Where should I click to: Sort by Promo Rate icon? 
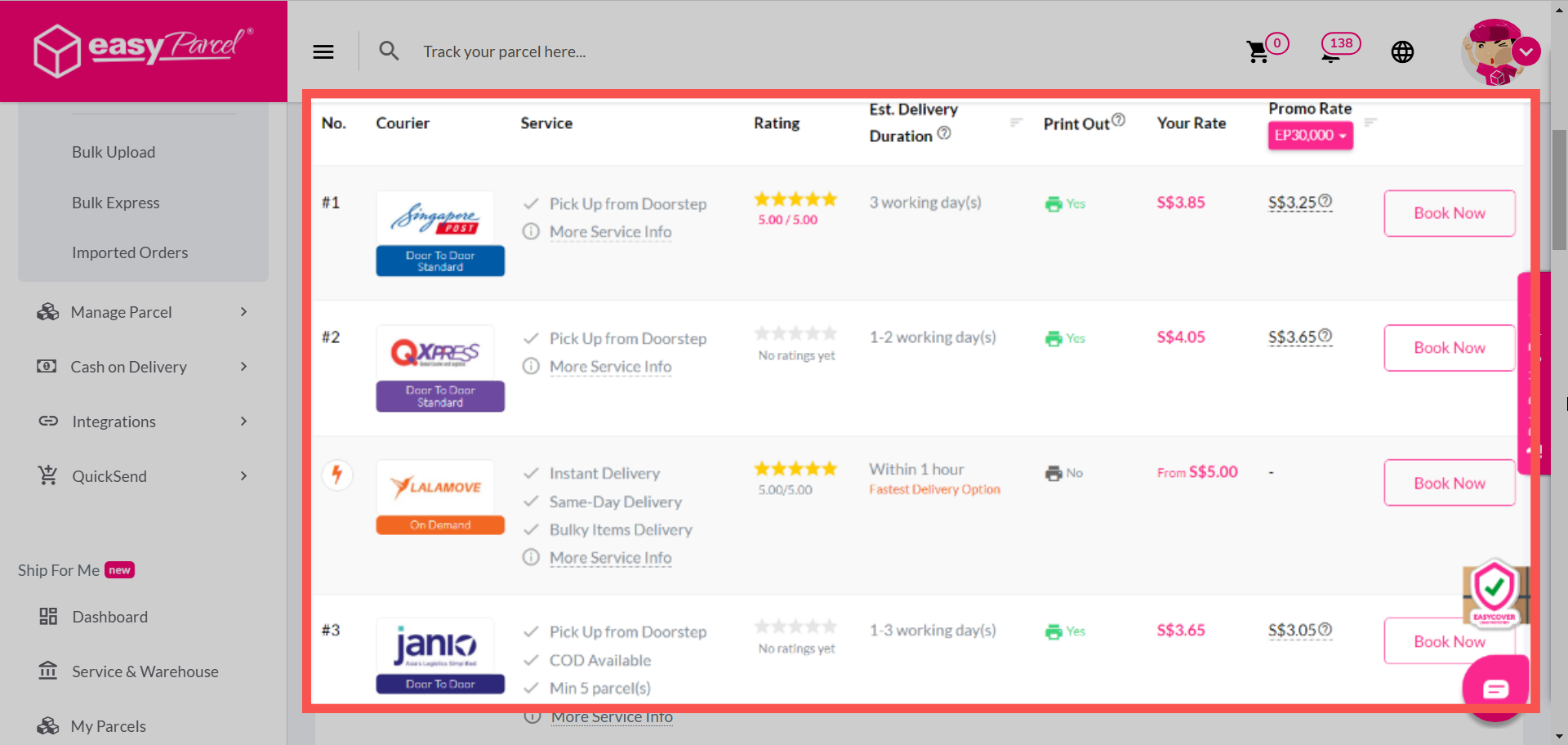coord(1370,122)
